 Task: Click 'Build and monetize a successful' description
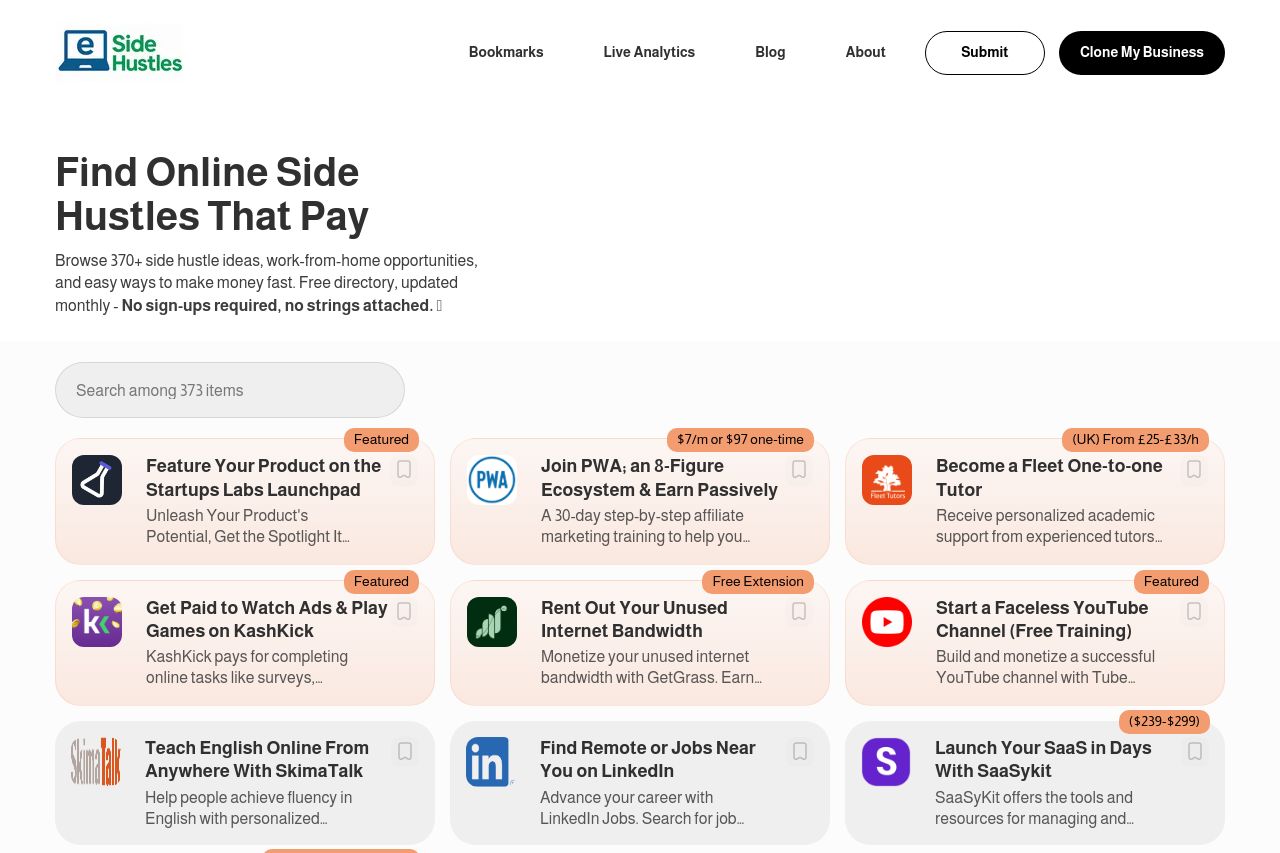pos(1045,667)
